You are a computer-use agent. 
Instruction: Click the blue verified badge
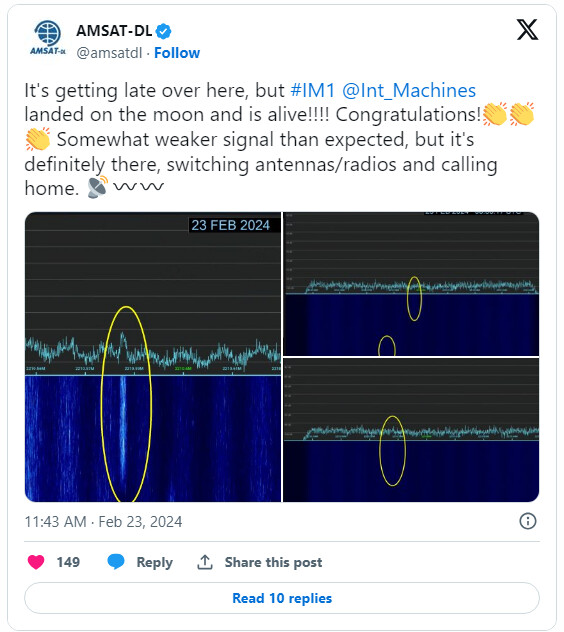(x=163, y=31)
